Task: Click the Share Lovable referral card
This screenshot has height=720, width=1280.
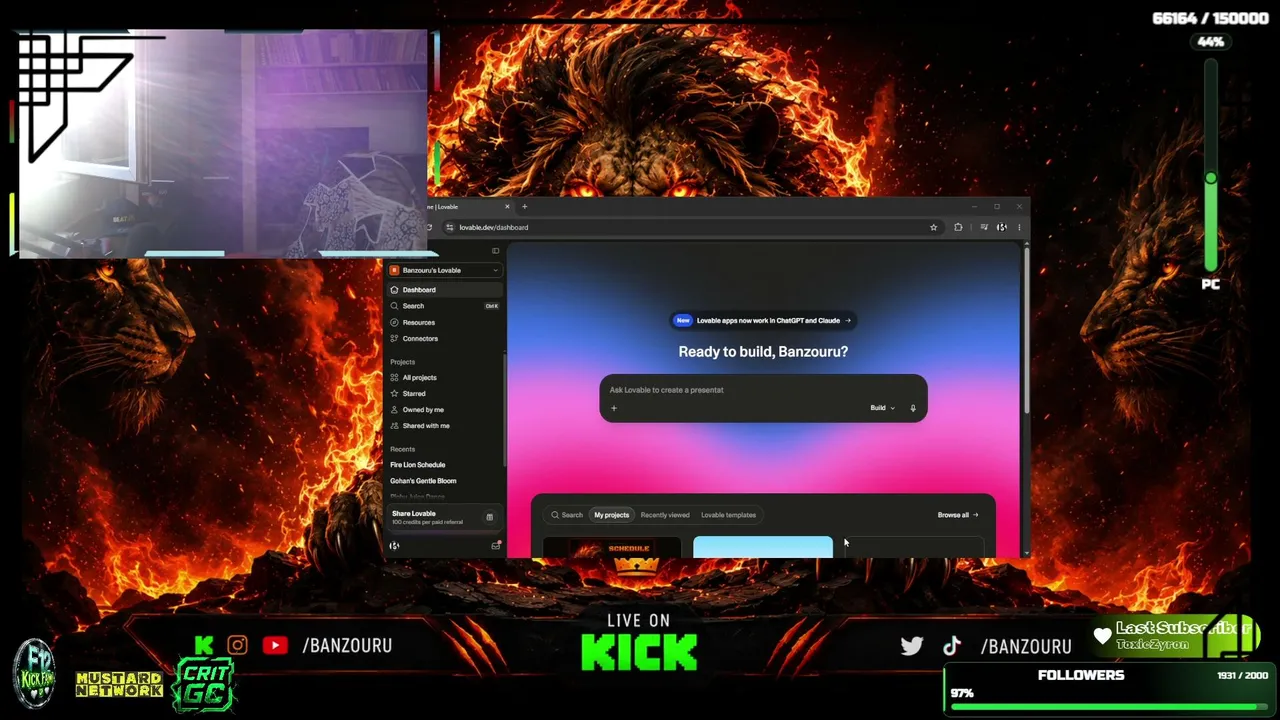Action: pos(443,517)
